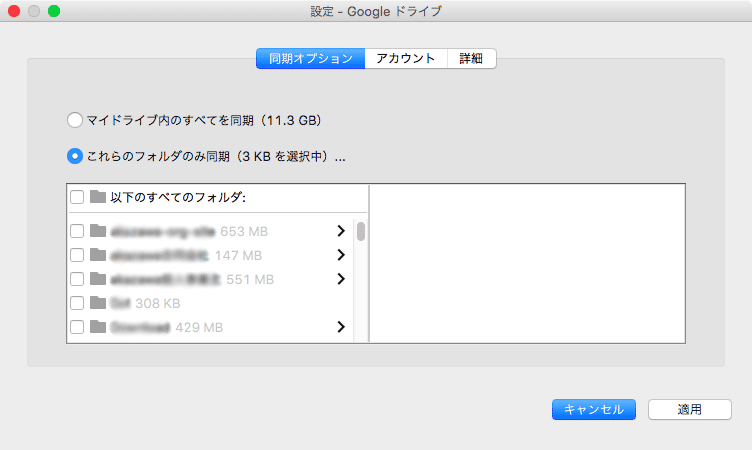Click the folder icon of the 308 KB row
Screen dimensions: 752x450
[98, 303]
